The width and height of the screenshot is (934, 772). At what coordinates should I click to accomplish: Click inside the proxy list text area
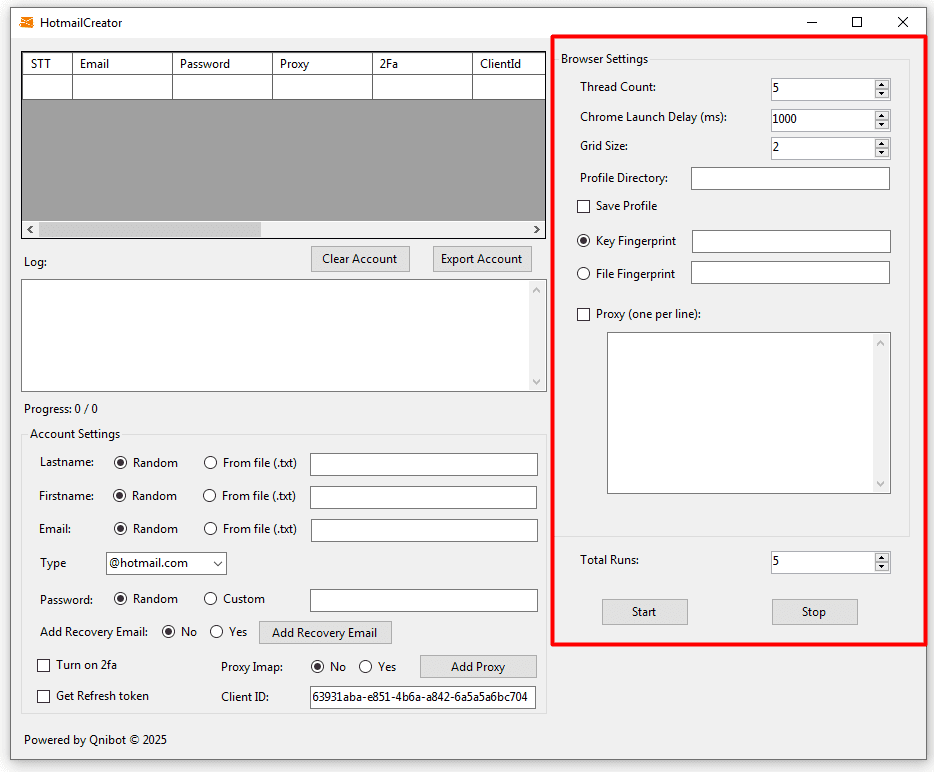click(x=740, y=413)
